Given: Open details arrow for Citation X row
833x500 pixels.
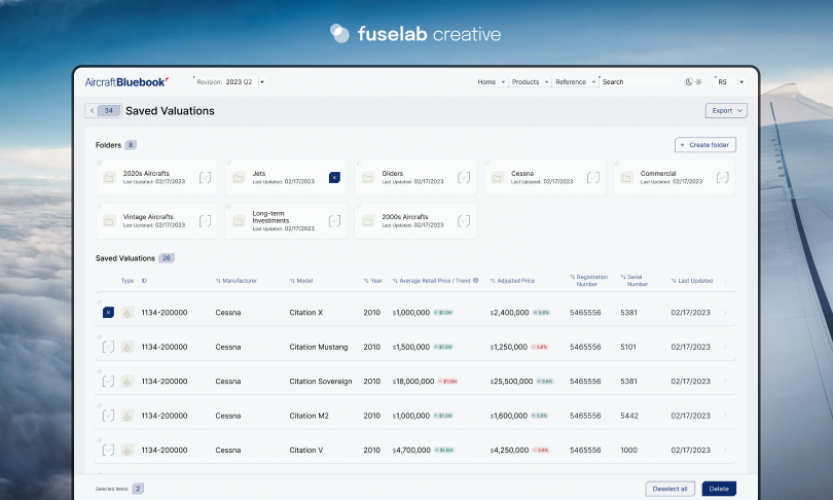Looking at the screenshot, I should point(726,312).
